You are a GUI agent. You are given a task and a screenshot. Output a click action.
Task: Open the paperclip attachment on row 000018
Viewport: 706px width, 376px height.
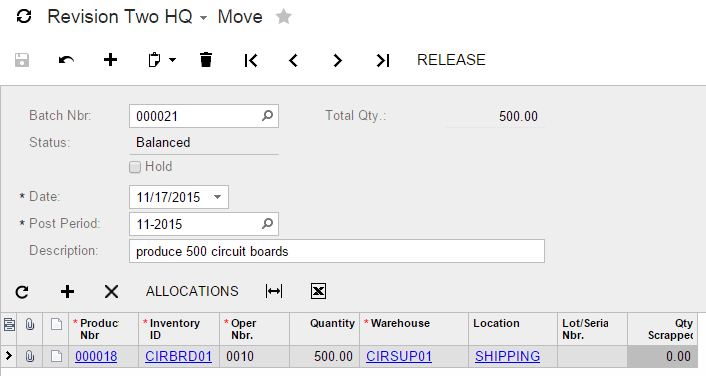point(30,357)
